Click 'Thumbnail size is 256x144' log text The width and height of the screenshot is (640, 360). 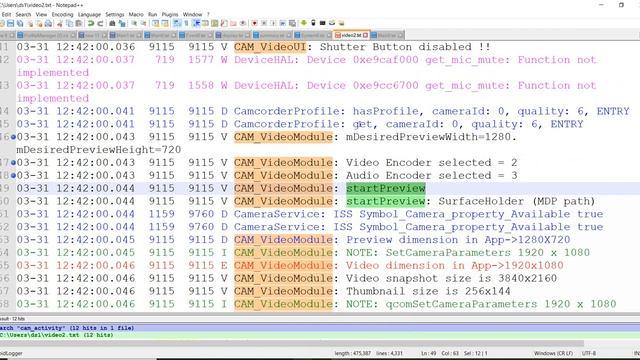(428, 291)
